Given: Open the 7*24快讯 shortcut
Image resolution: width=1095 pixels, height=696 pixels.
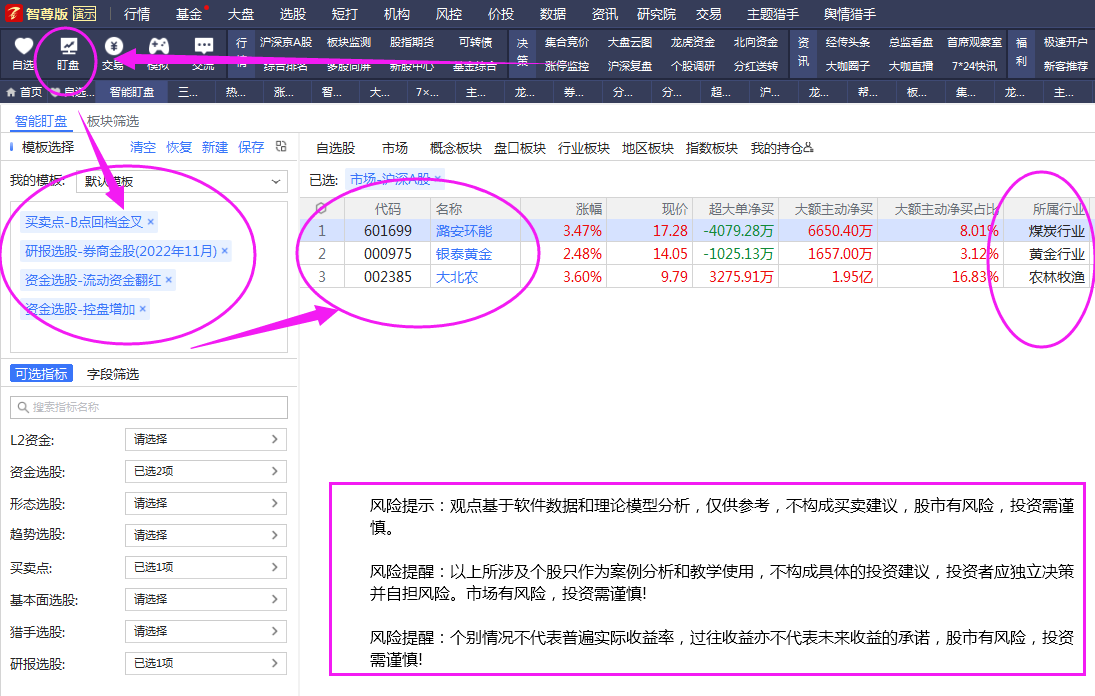Looking at the screenshot, I should 974,66.
